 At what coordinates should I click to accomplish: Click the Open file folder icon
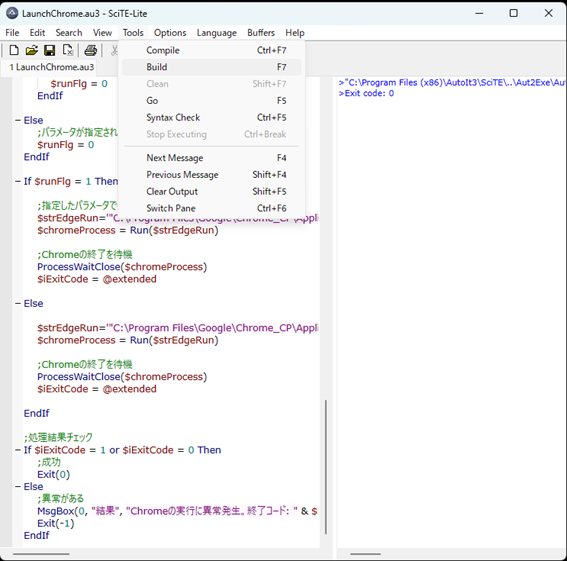tap(32, 50)
